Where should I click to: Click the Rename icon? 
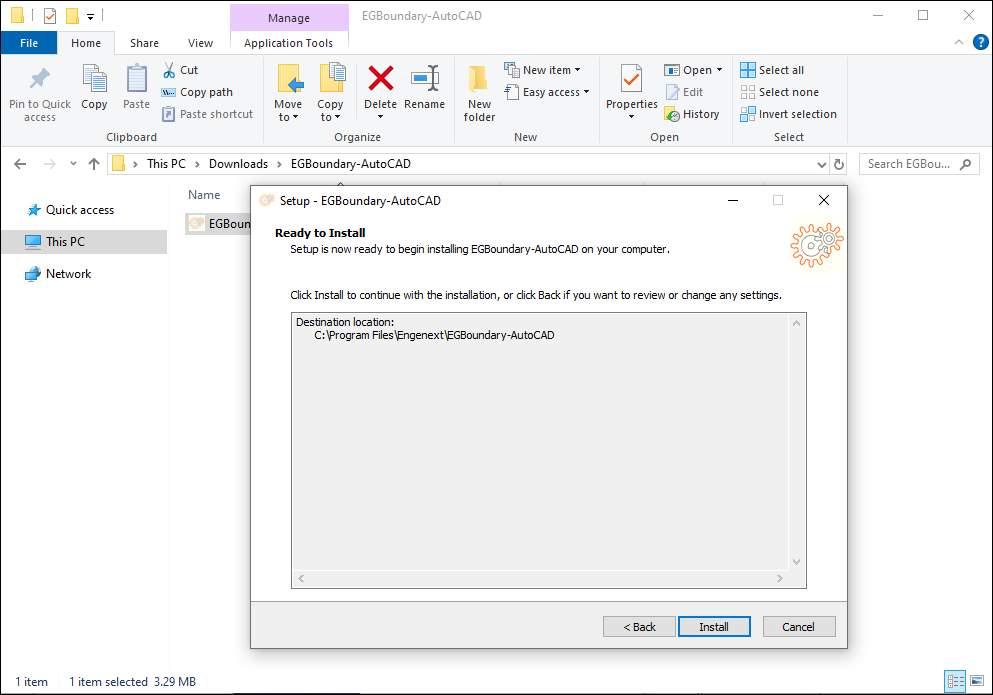(x=425, y=79)
